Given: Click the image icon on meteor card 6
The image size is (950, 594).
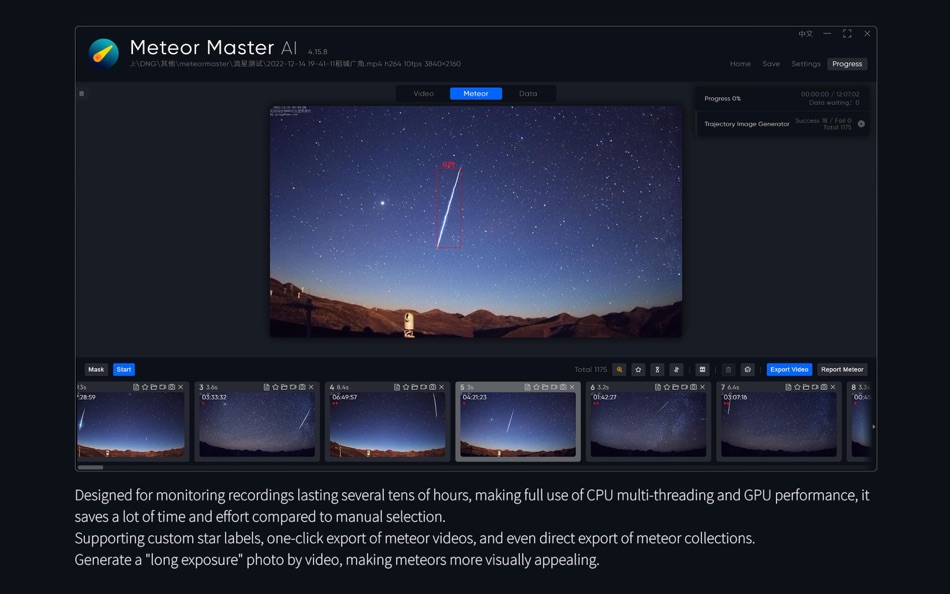Looking at the screenshot, I should coord(693,386).
